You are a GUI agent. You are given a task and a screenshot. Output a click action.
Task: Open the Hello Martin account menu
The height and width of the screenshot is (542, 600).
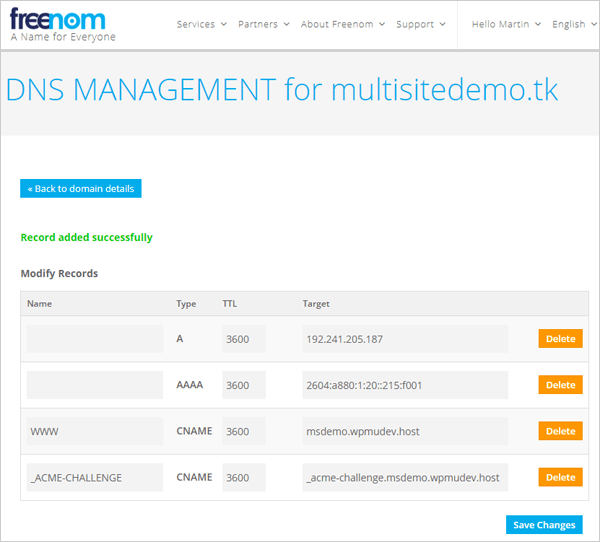pos(506,24)
